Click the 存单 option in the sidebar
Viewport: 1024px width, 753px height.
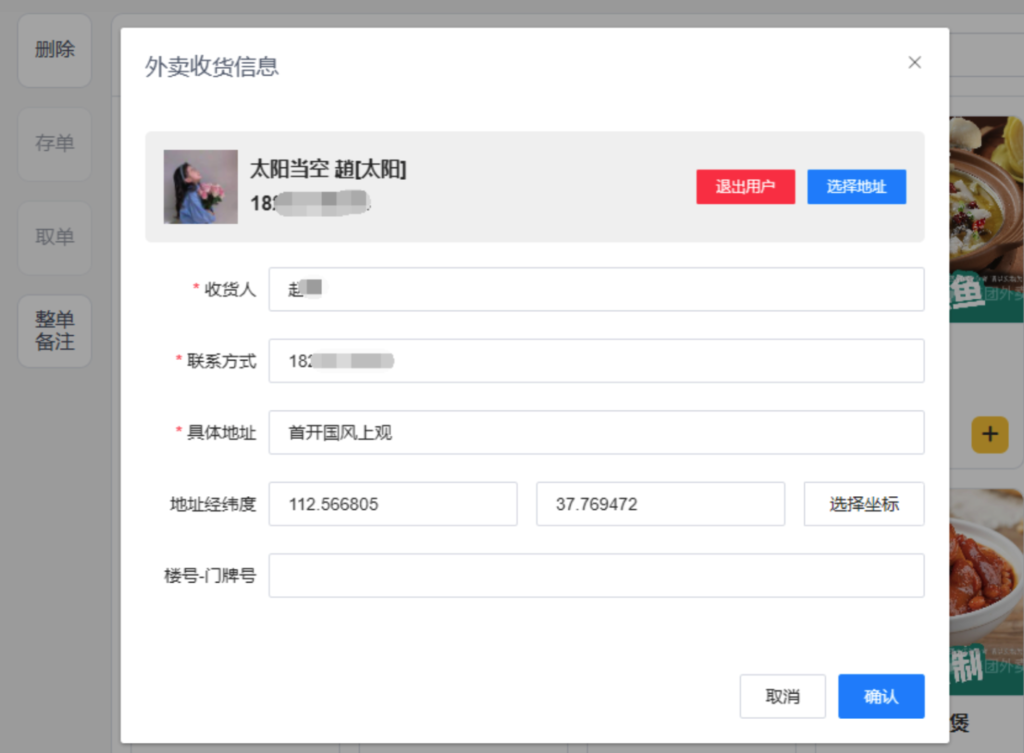point(54,144)
